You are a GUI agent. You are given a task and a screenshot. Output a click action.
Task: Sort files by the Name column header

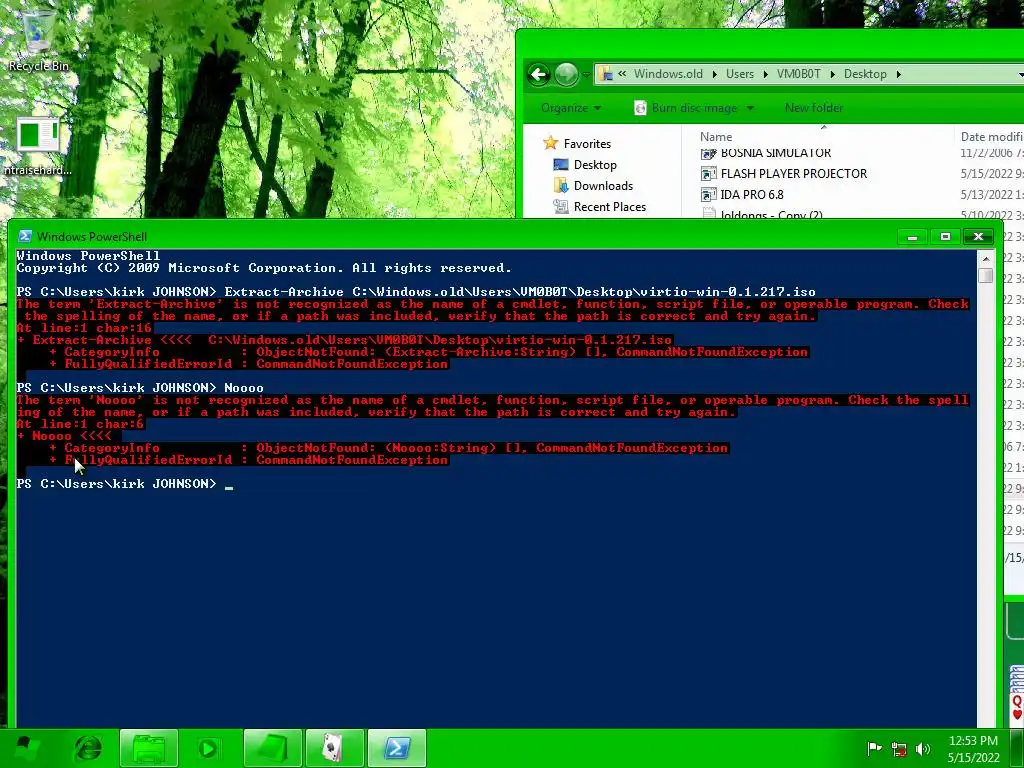[x=716, y=136]
